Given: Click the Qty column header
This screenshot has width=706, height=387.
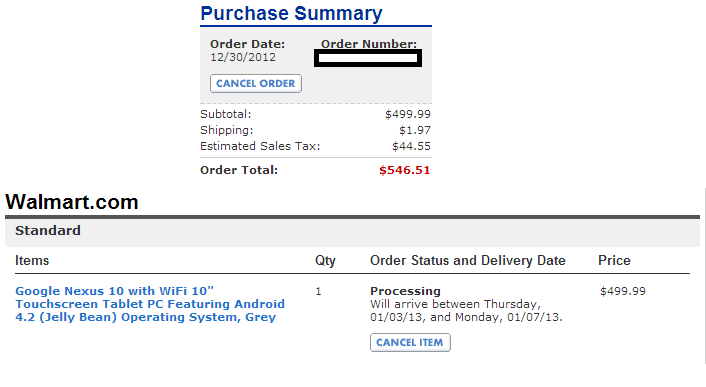Looking at the screenshot, I should (x=325, y=261).
